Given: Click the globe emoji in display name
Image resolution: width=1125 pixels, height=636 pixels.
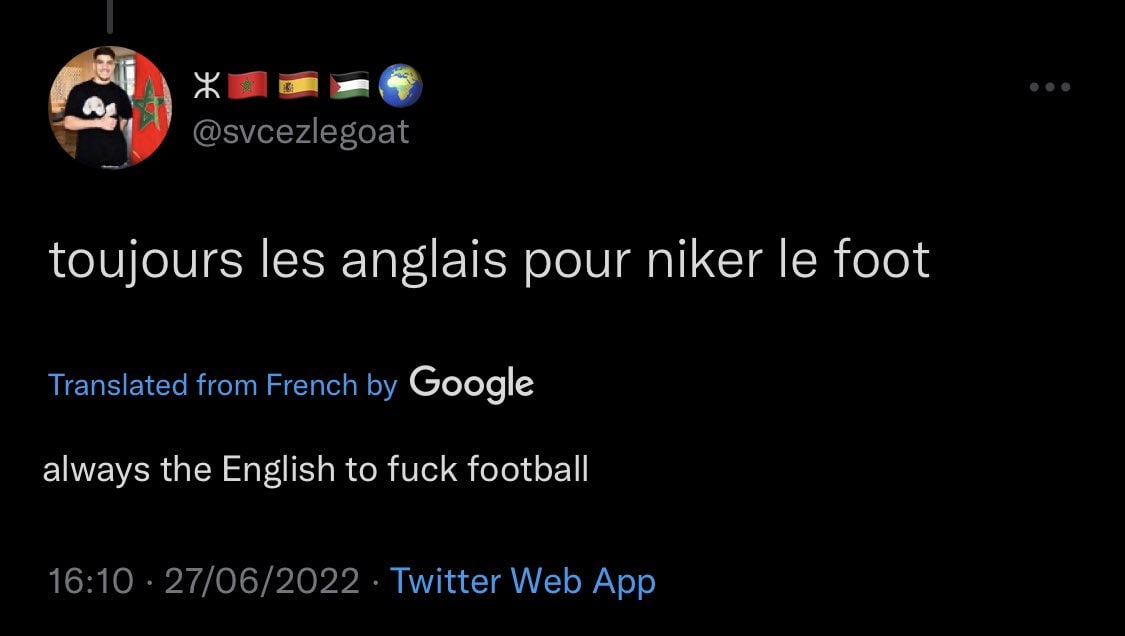Looking at the screenshot, I should click(400, 87).
